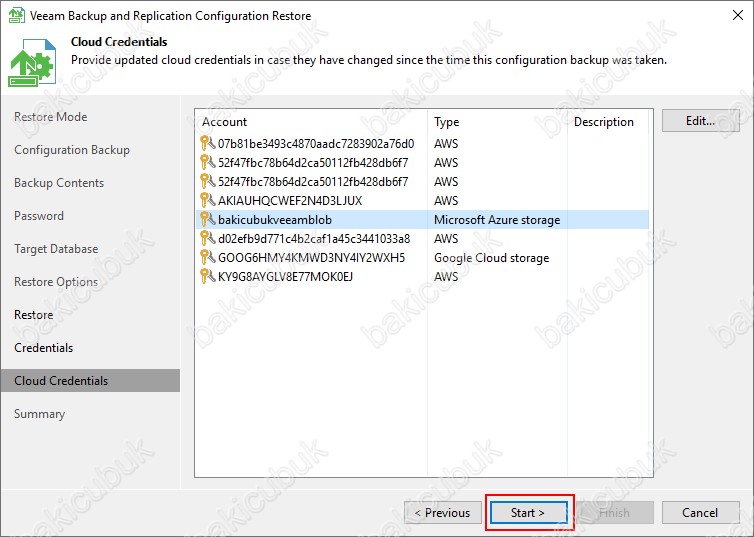754x537 pixels.
Task: Click AWS type cell of 07b81be3493c4870aadc7283902a76d0 row
Action: [x=446, y=144]
